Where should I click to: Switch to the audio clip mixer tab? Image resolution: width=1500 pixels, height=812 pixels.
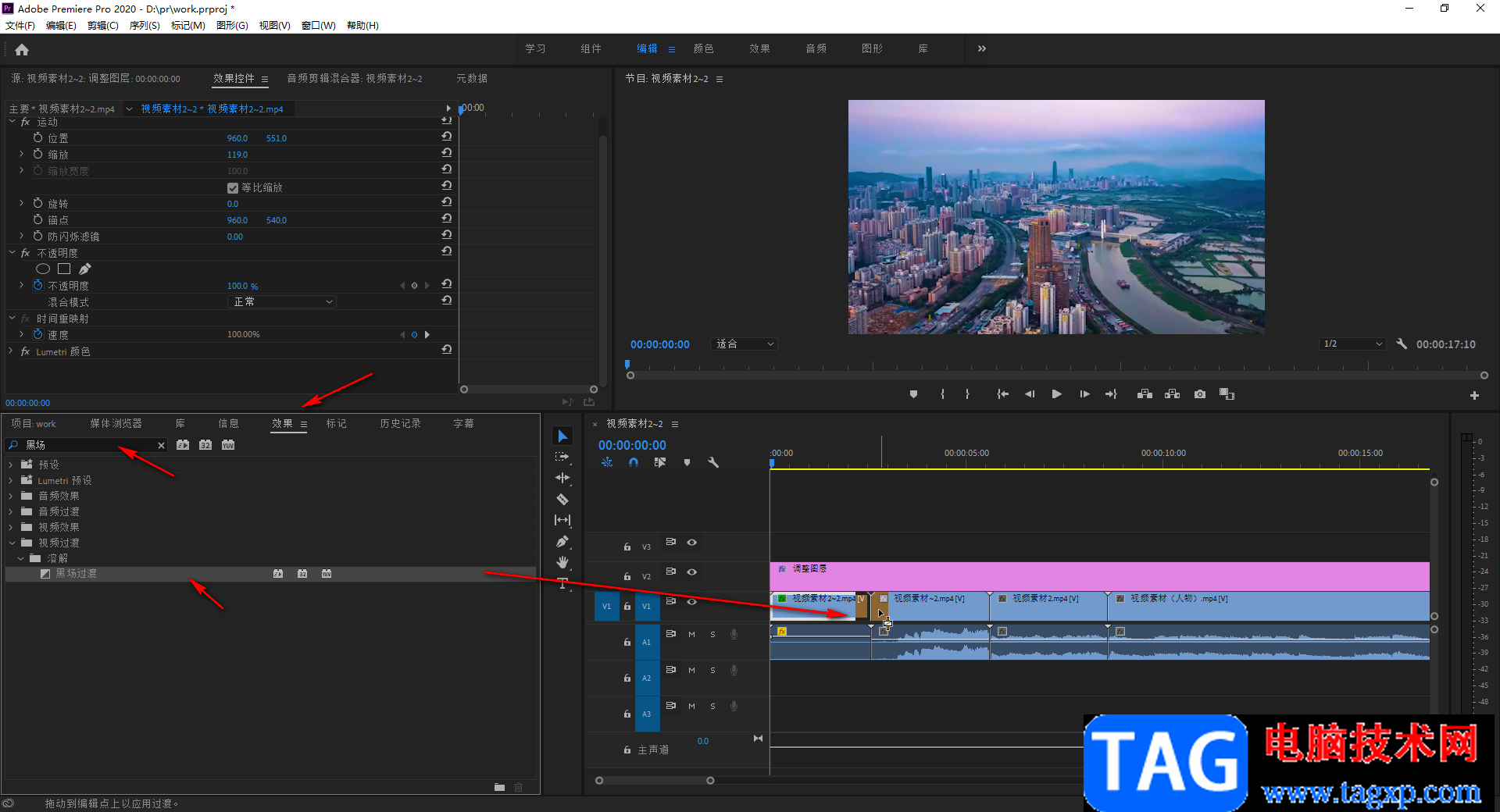[355, 78]
